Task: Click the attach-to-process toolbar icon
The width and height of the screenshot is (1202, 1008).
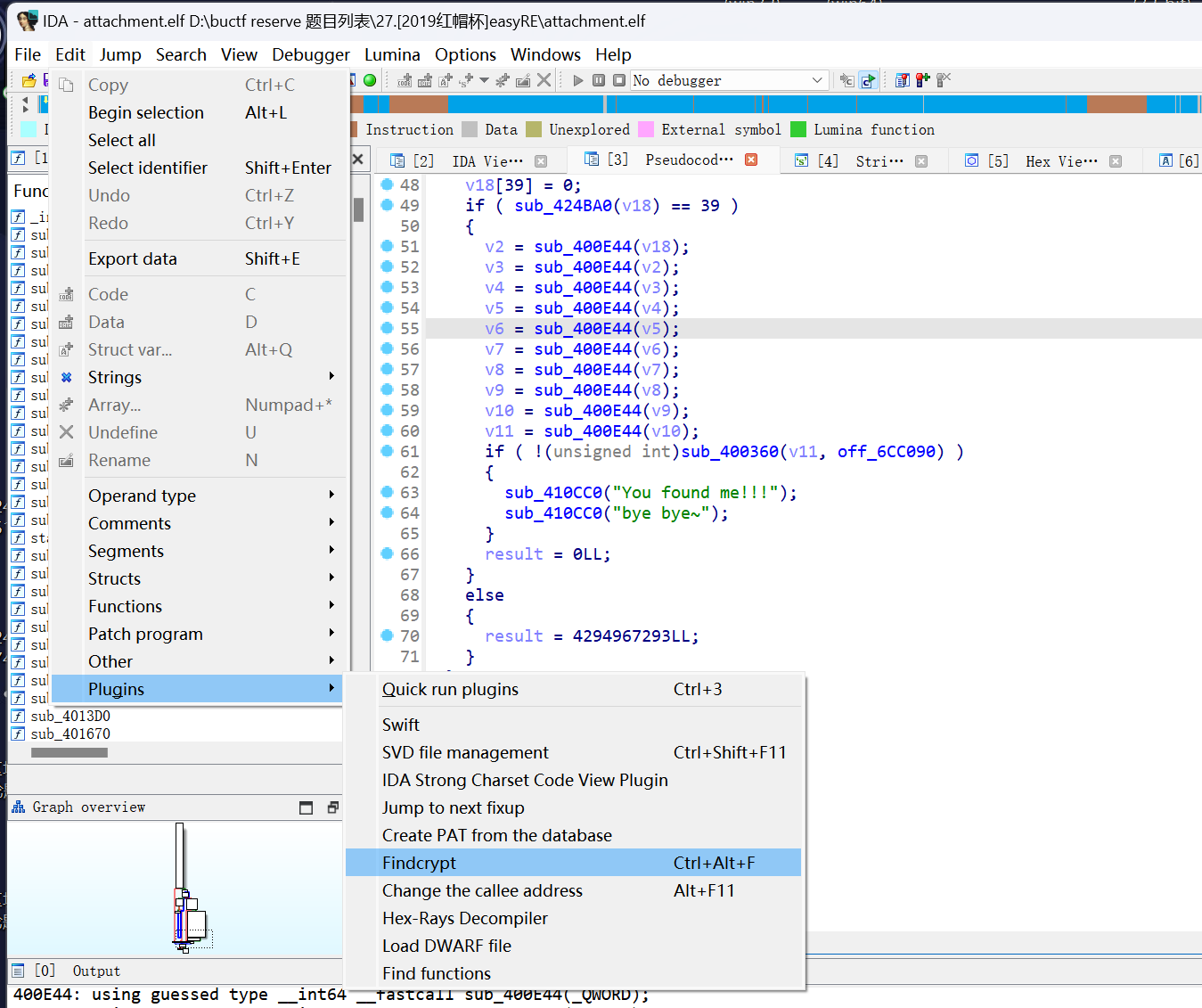Action: tap(846, 80)
